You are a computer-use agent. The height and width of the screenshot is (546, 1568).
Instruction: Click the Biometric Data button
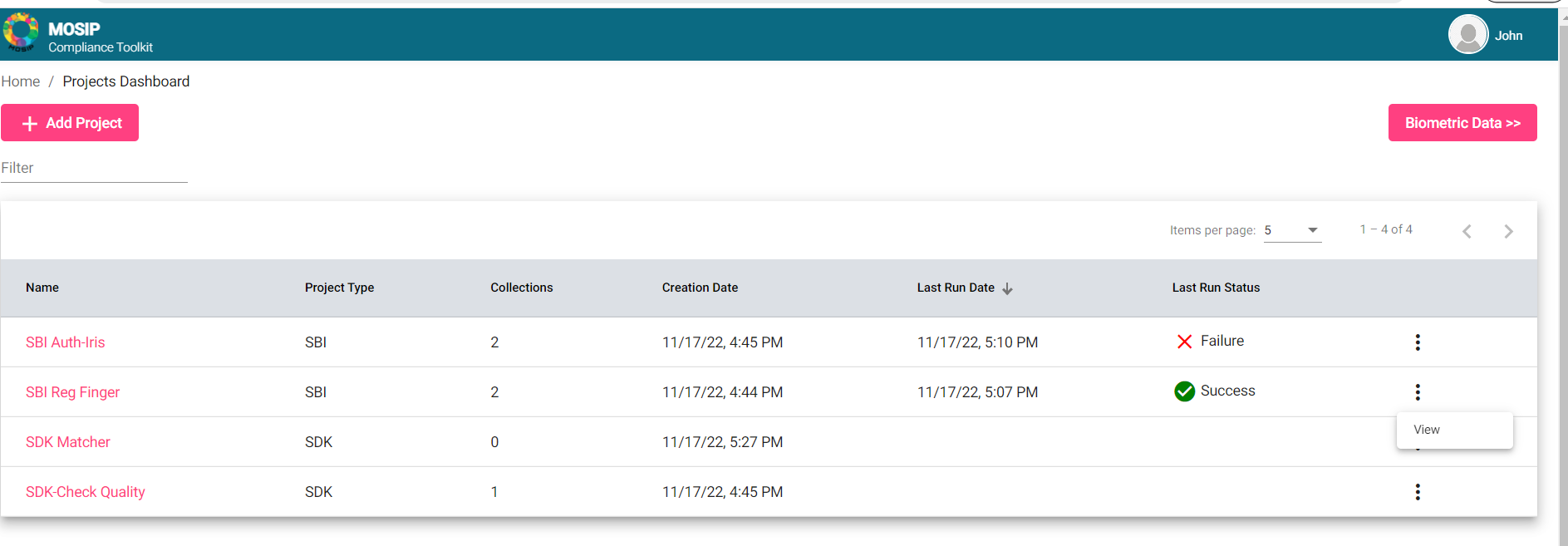[1462, 123]
